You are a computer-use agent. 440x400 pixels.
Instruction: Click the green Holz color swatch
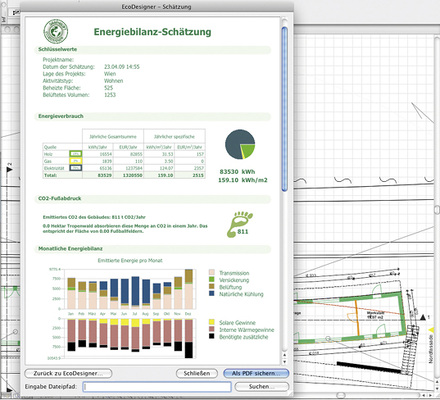coord(76,154)
